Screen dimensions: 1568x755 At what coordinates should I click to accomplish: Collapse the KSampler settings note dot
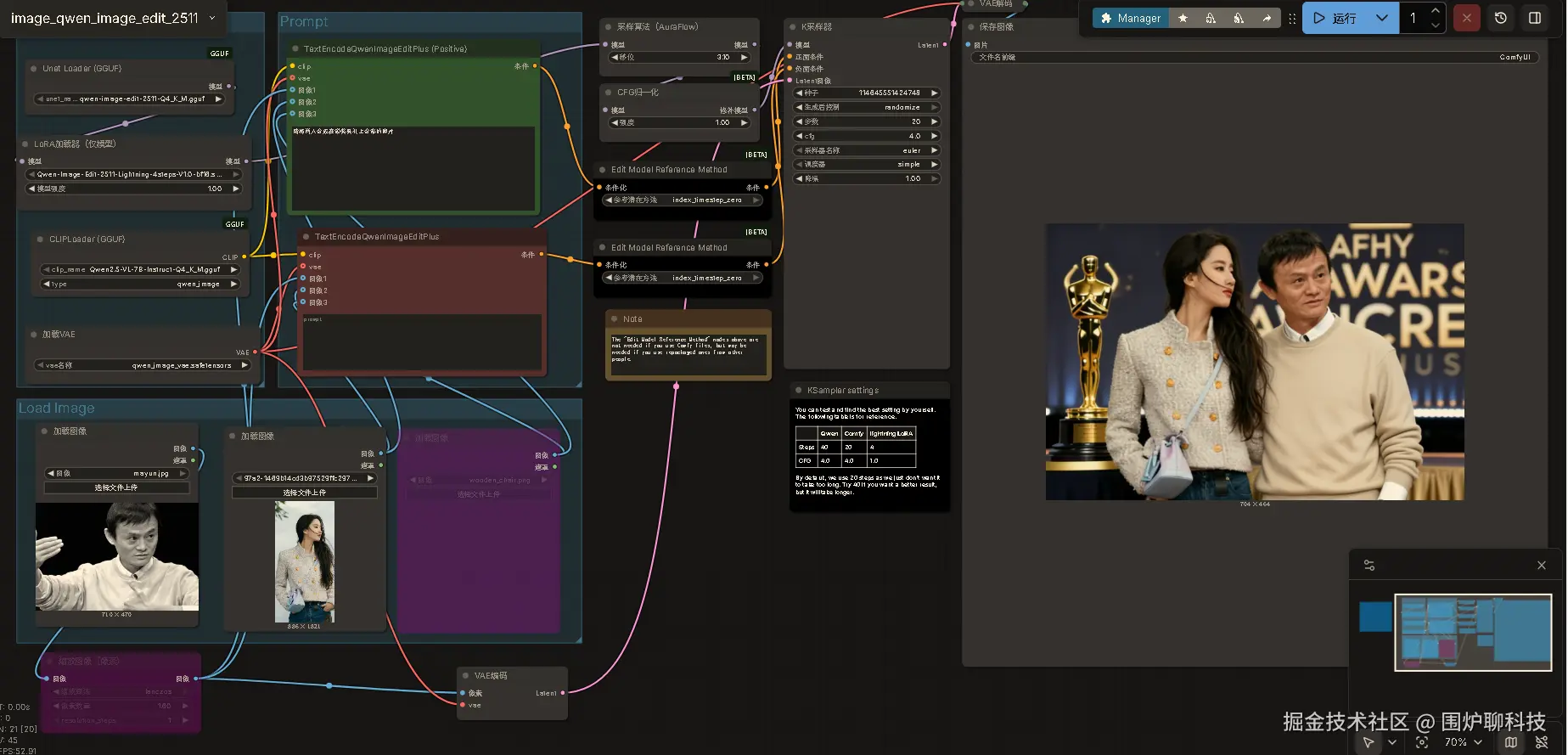[799, 391]
